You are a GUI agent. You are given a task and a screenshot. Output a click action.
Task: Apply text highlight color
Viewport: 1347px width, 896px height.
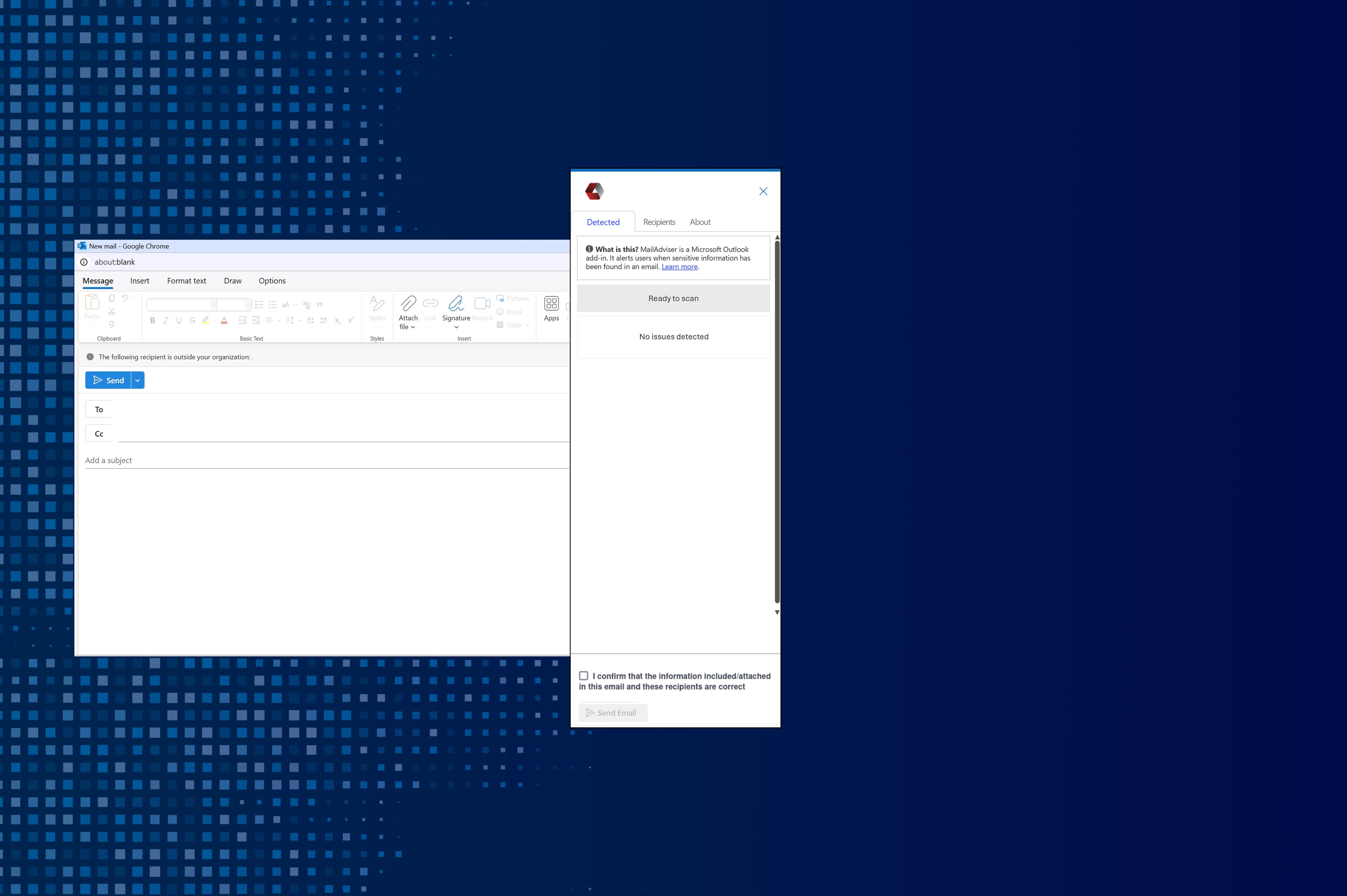(x=205, y=320)
